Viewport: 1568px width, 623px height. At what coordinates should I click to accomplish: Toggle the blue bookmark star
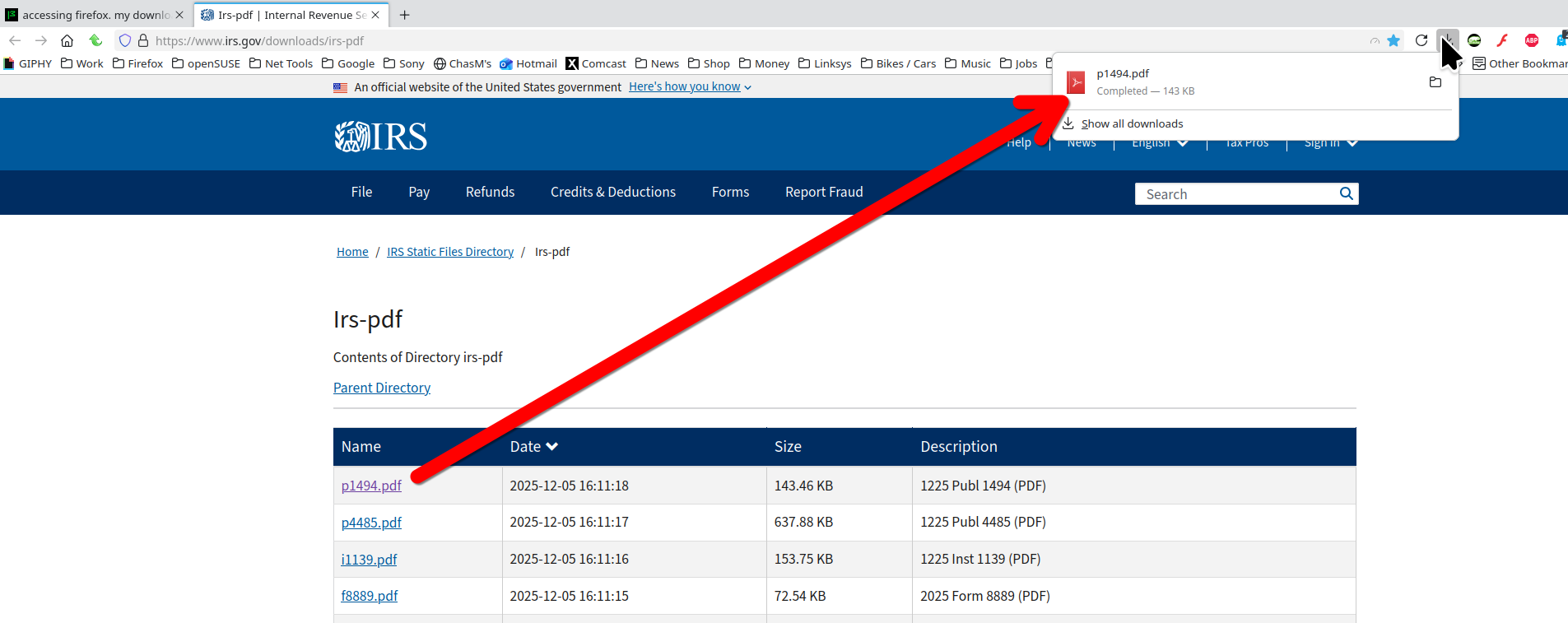point(1394,40)
